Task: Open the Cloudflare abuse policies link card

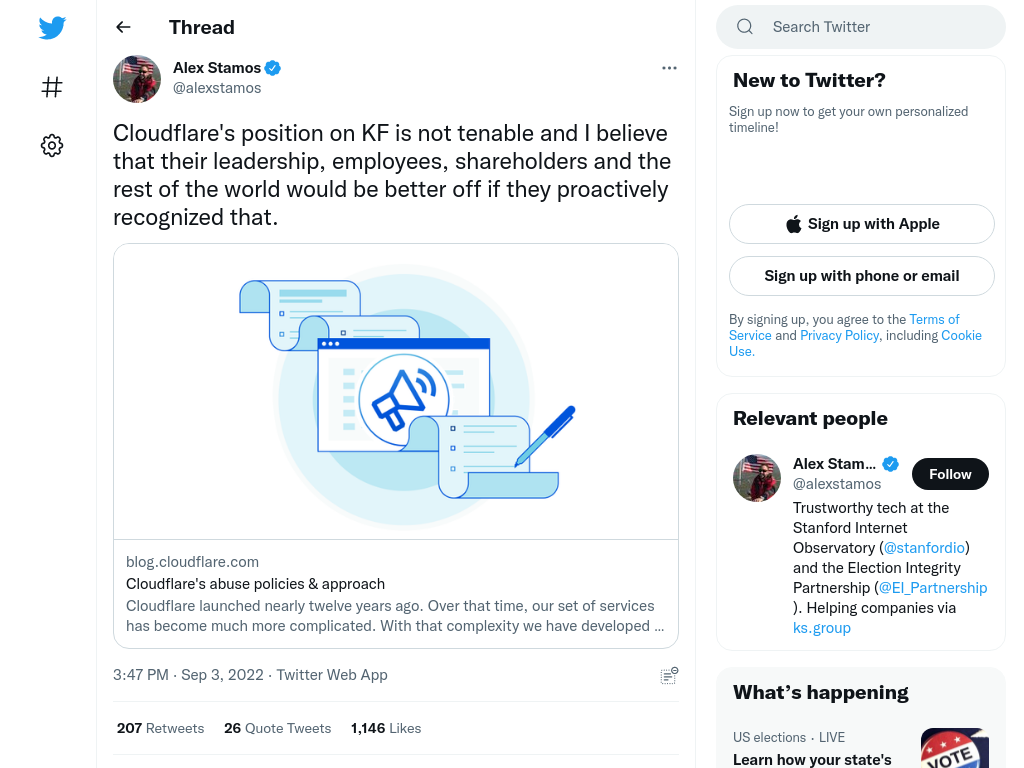Action: 396,446
